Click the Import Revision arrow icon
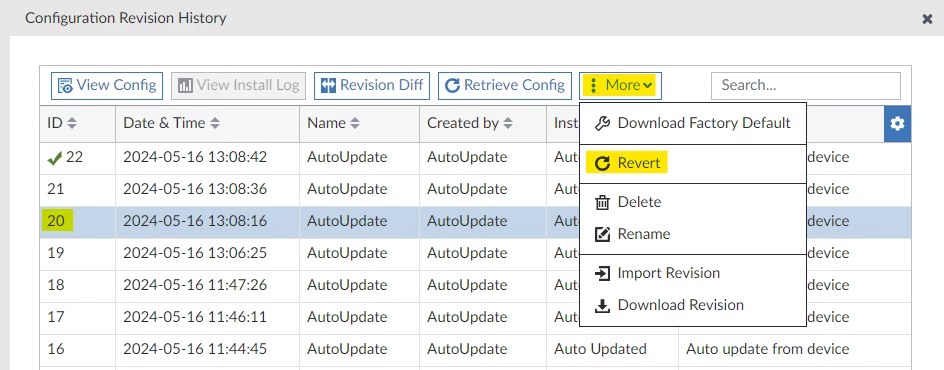Screen dimensions: 944x370 (x=602, y=273)
